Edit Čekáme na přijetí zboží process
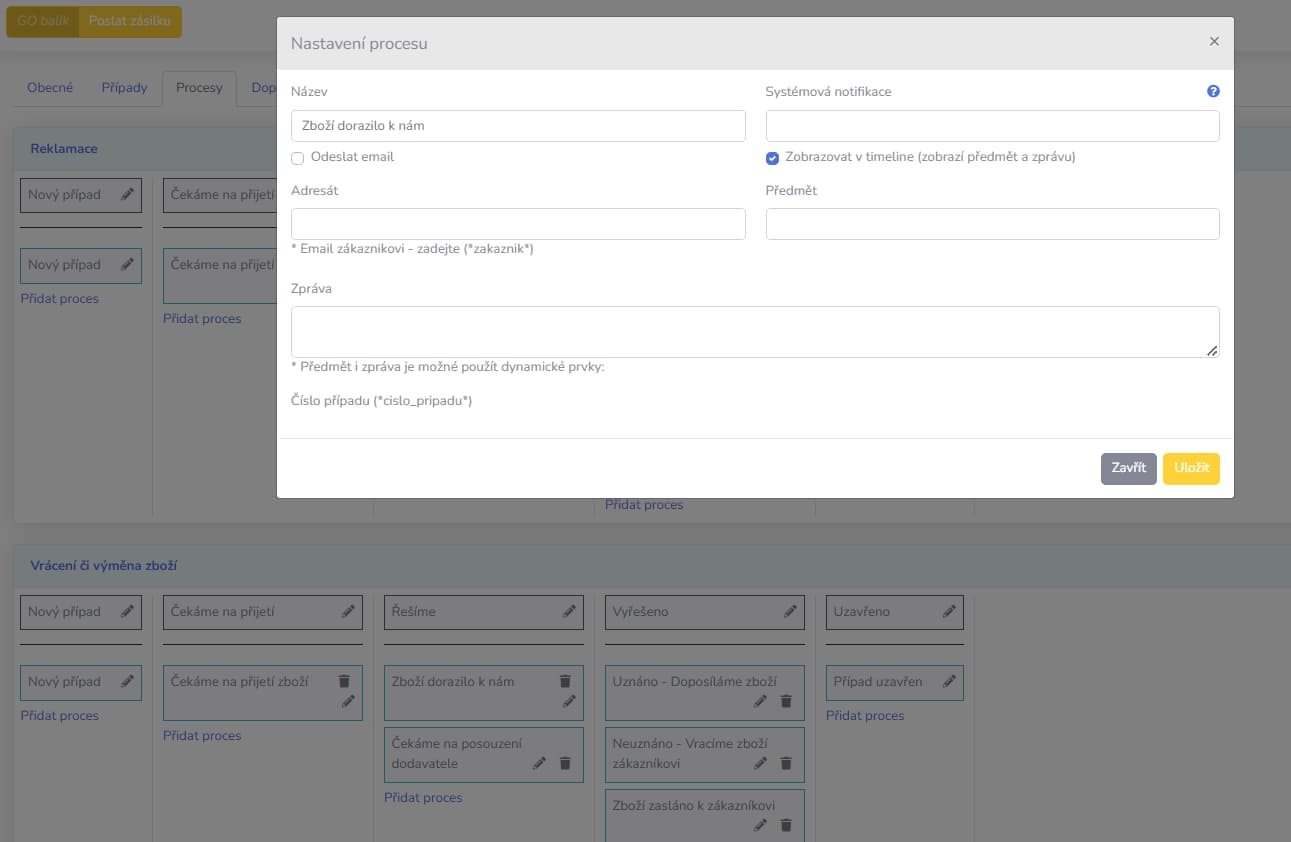Screen dimensions: 1291x842 pyautogui.click(x=348, y=702)
